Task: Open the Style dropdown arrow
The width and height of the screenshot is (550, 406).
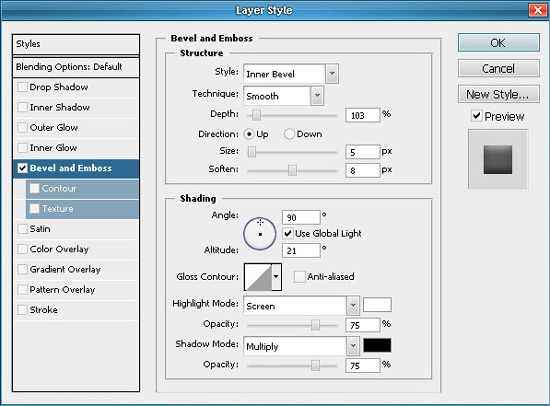Action: (332, 74)
